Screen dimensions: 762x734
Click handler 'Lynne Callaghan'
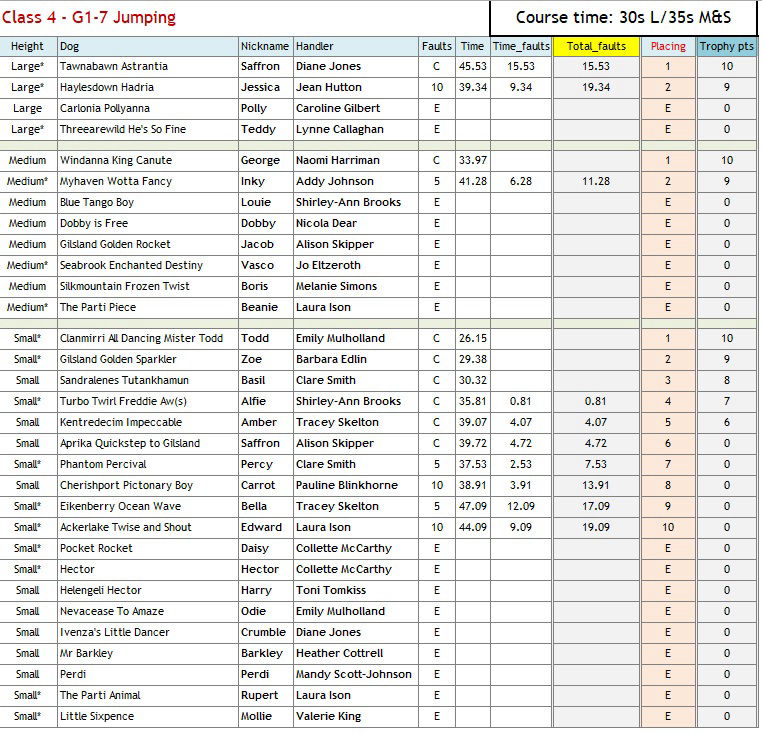(340, 130)
